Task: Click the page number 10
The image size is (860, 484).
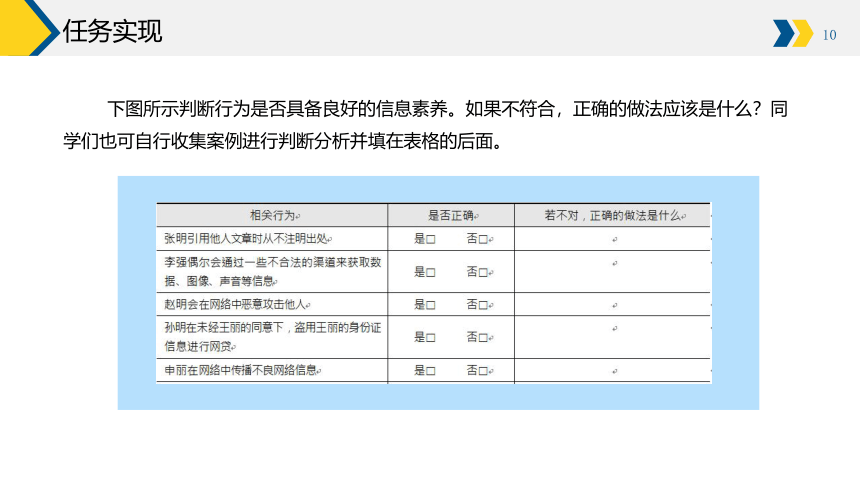Action: [829, 35]
